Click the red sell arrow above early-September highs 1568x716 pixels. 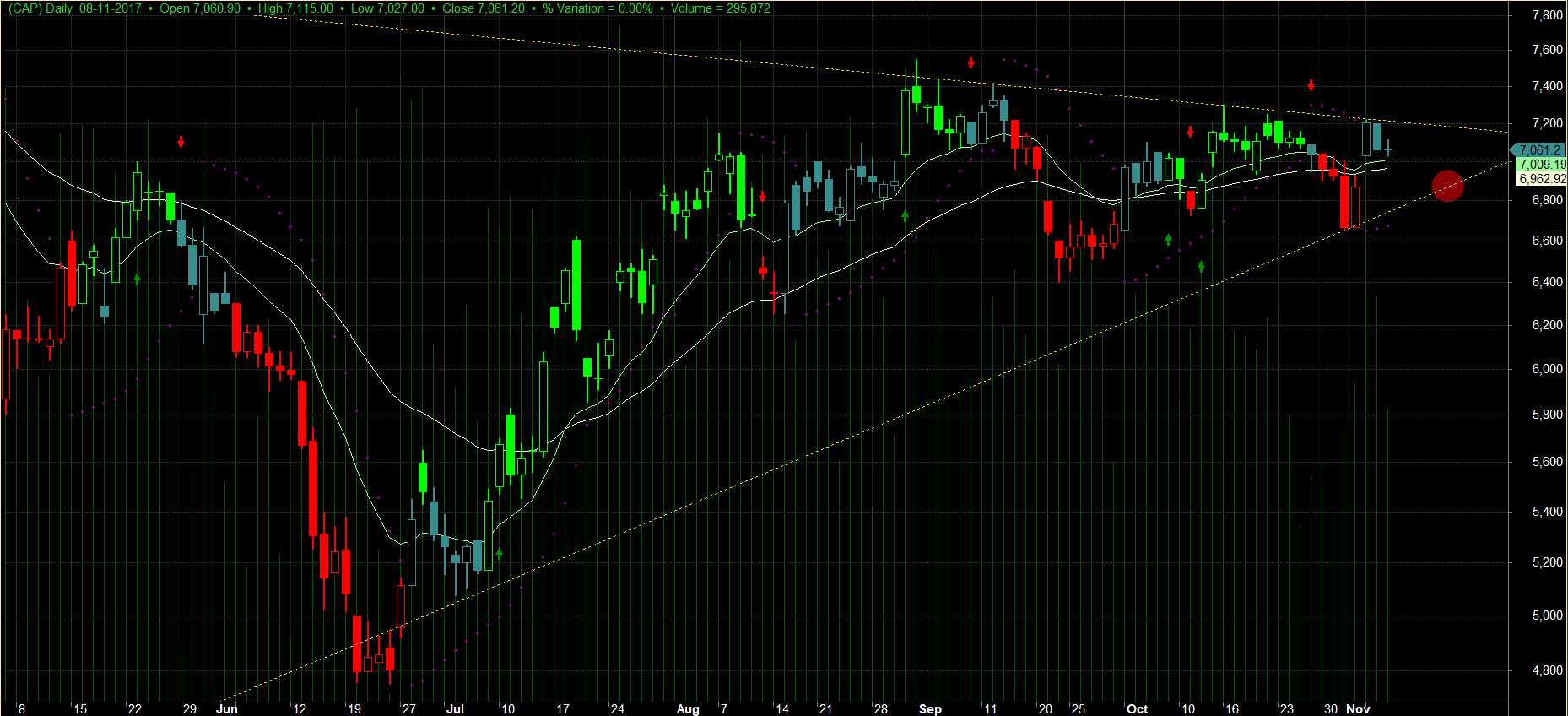pos(971,62)
